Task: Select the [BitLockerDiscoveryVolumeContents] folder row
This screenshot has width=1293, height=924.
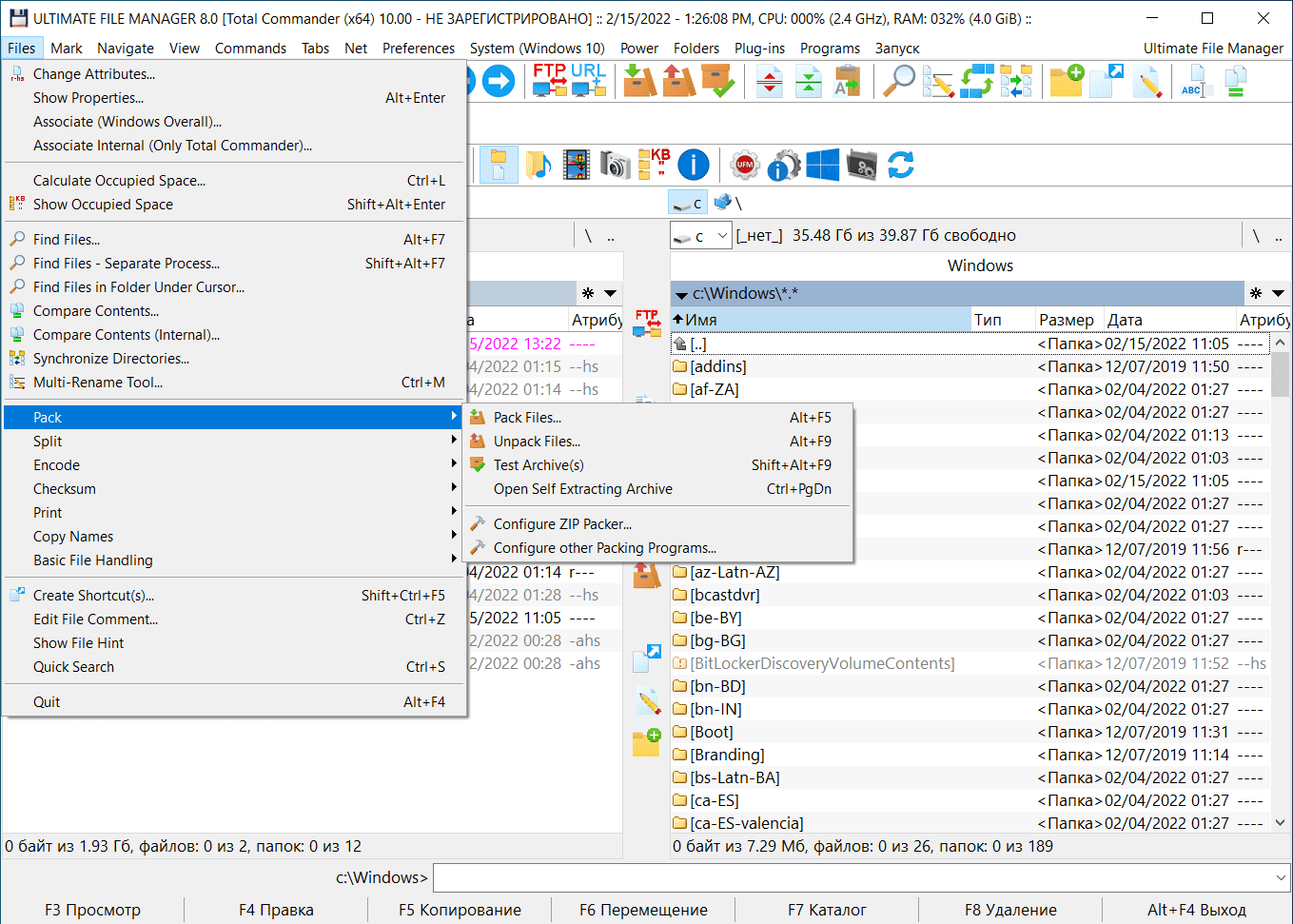Action: [969, 663]
